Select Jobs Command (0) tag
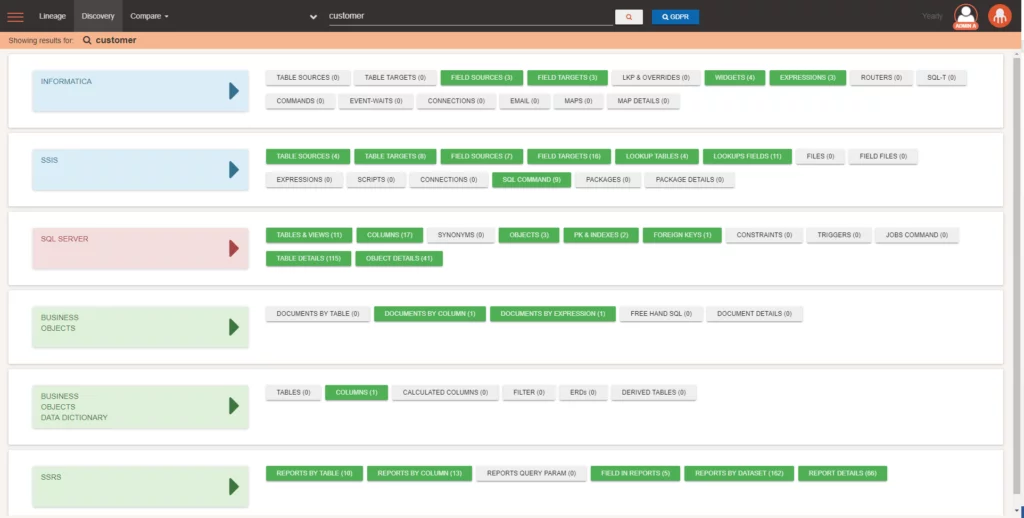The image size is (1024, 518). pyautogui.click(x=916, y=235)
